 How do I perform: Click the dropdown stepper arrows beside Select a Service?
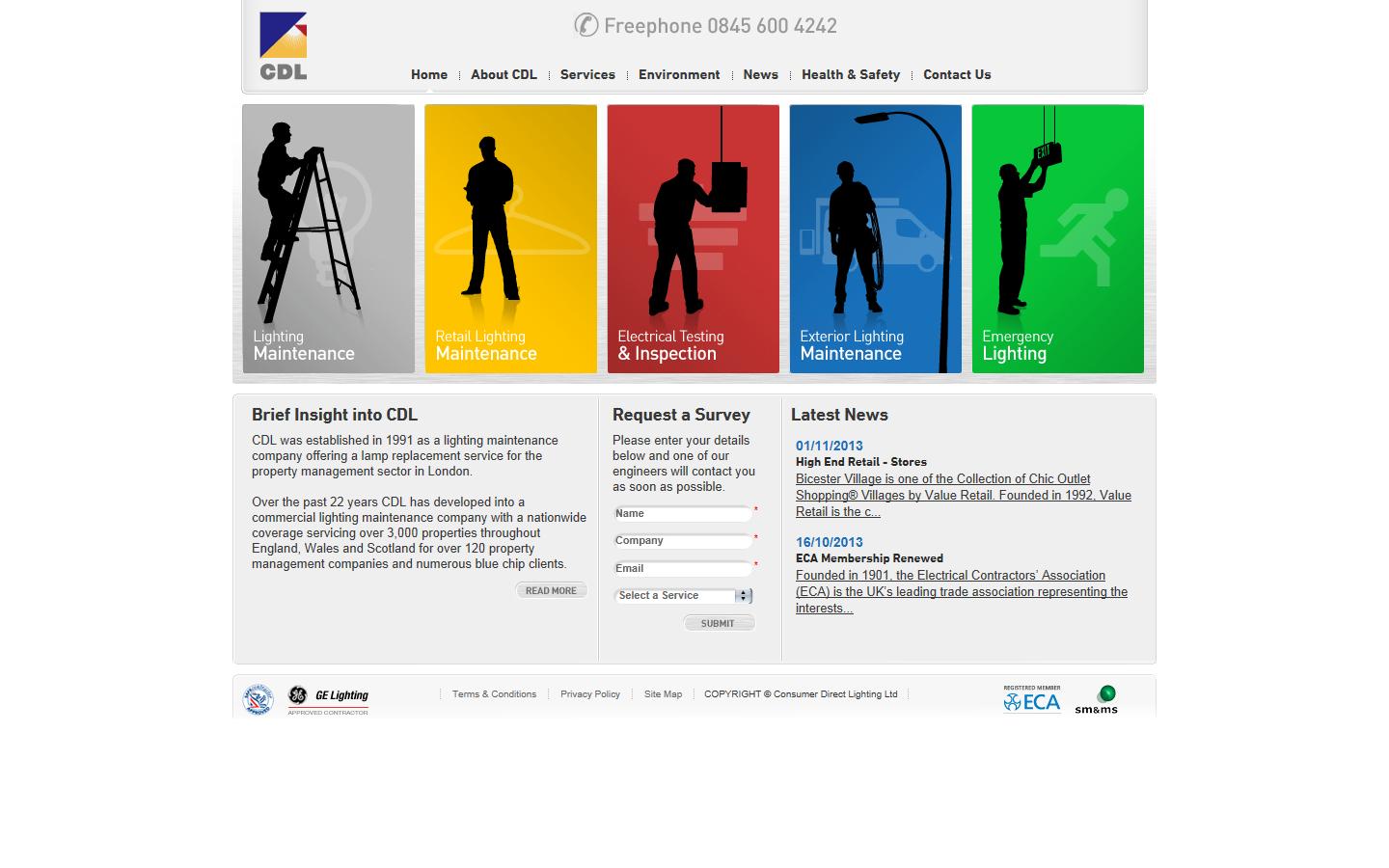(744, 596)
